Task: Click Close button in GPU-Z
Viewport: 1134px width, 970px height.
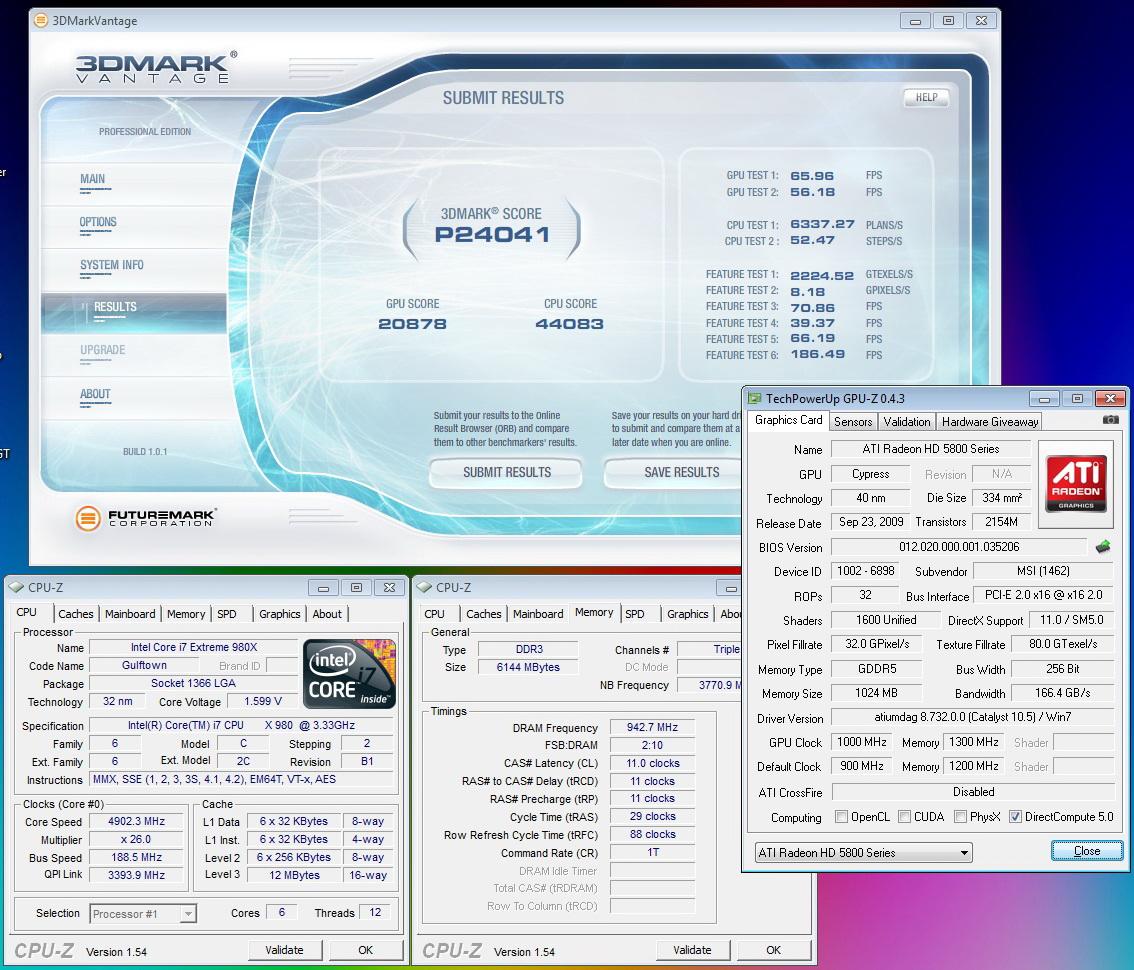Action: pyautogui.click(x=1087, y=851)
